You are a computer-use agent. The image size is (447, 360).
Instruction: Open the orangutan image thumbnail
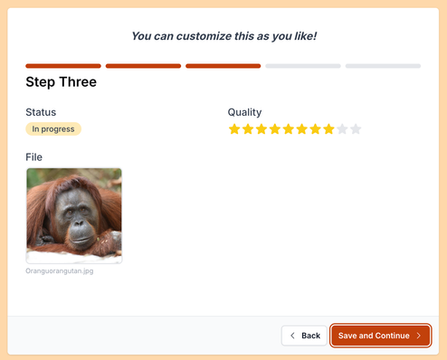[74, 216]
